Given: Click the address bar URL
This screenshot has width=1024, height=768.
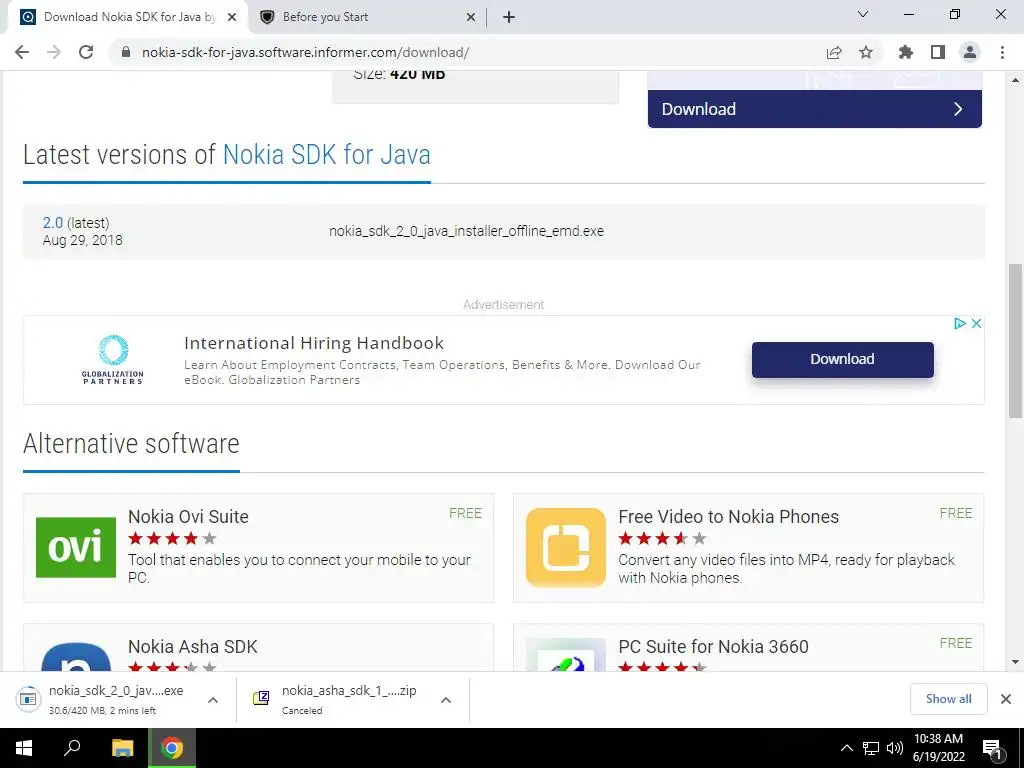Looking at the screenshot, I should point(305,52).
